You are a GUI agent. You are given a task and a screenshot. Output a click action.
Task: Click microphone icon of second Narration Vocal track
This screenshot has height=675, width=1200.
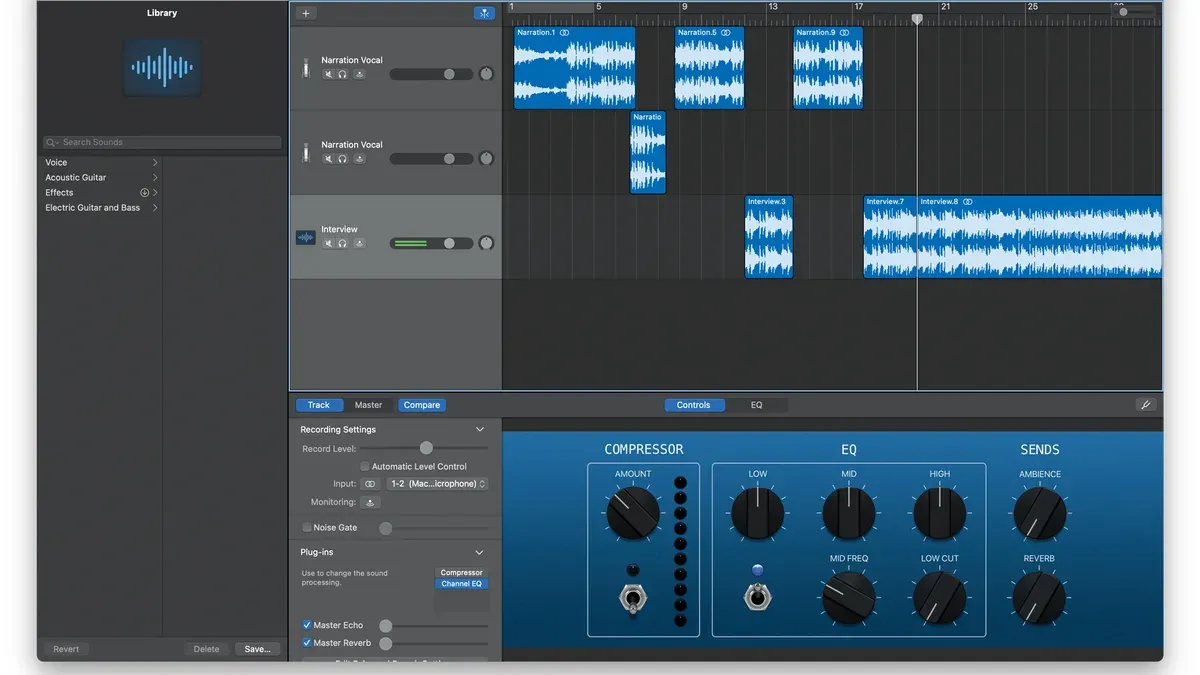coord(306,153)
